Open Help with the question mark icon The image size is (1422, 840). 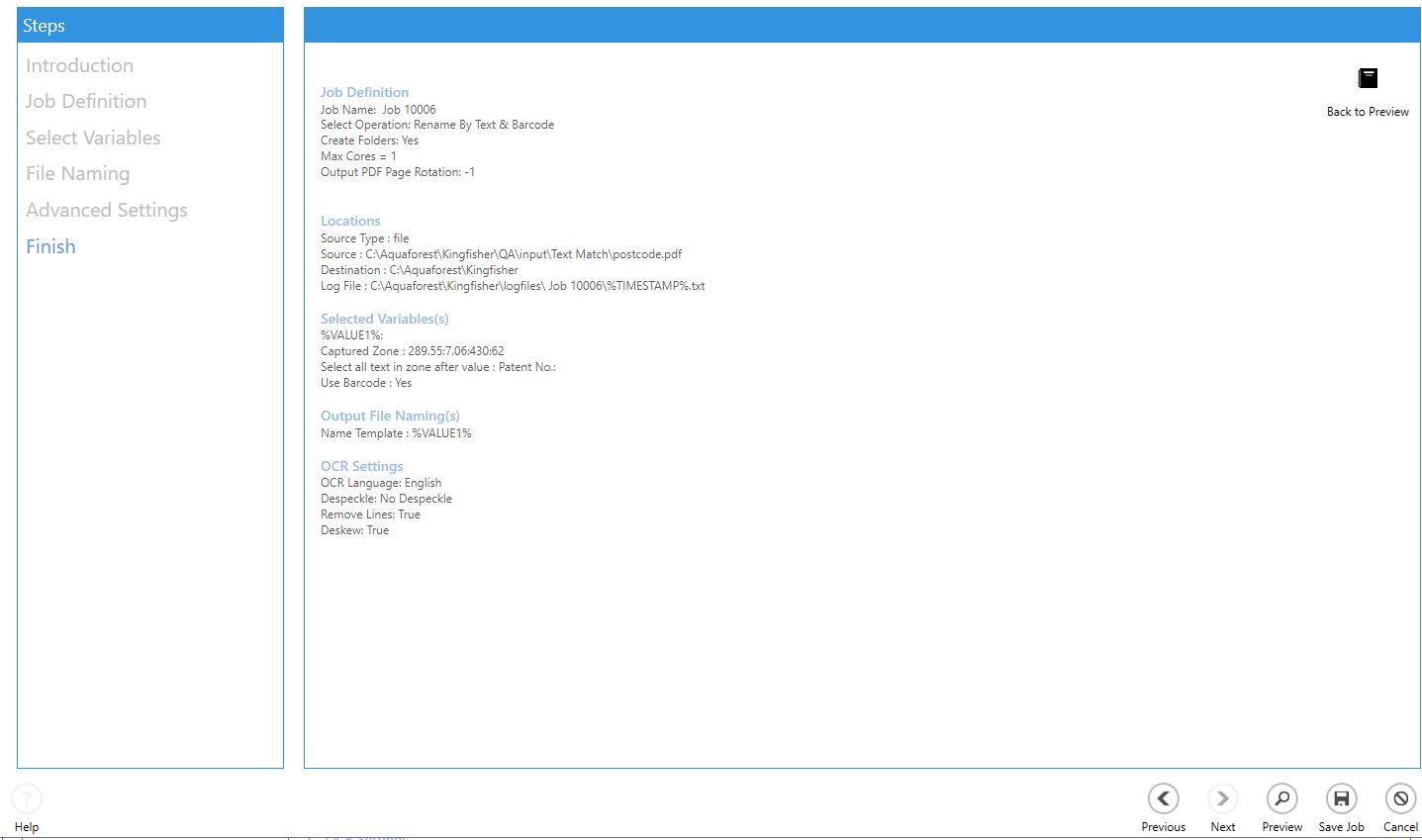click(27, 798)
